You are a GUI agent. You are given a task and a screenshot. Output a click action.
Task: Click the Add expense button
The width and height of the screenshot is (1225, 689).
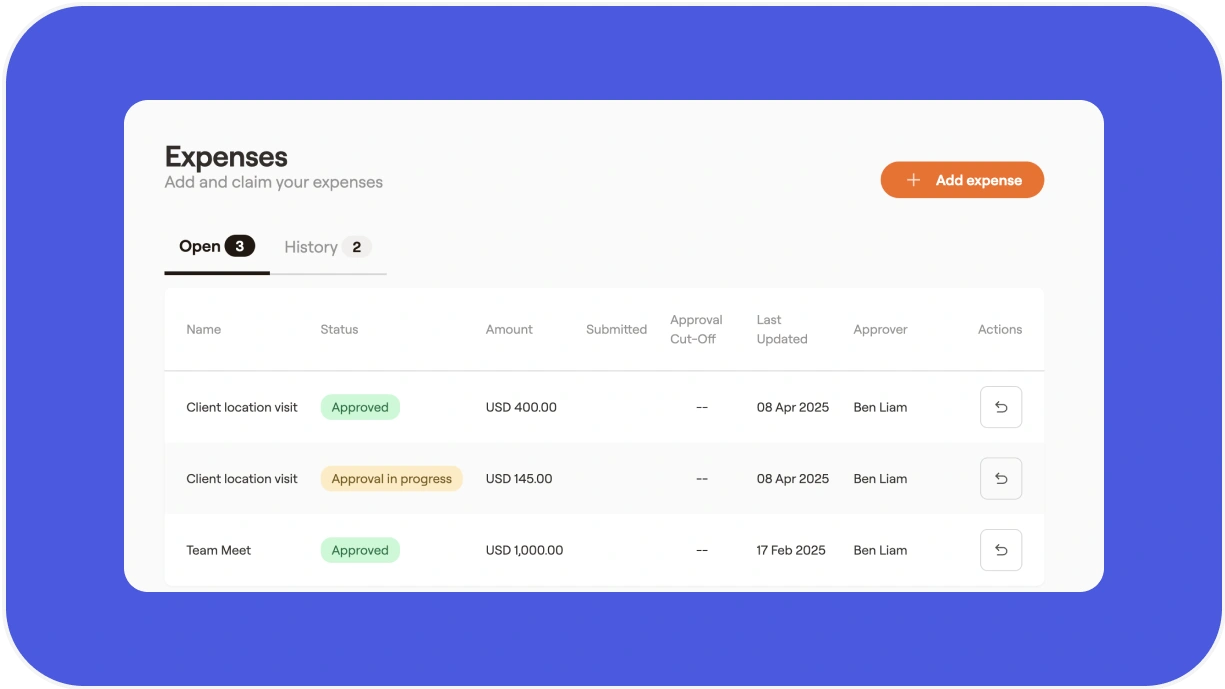point(962,180)
